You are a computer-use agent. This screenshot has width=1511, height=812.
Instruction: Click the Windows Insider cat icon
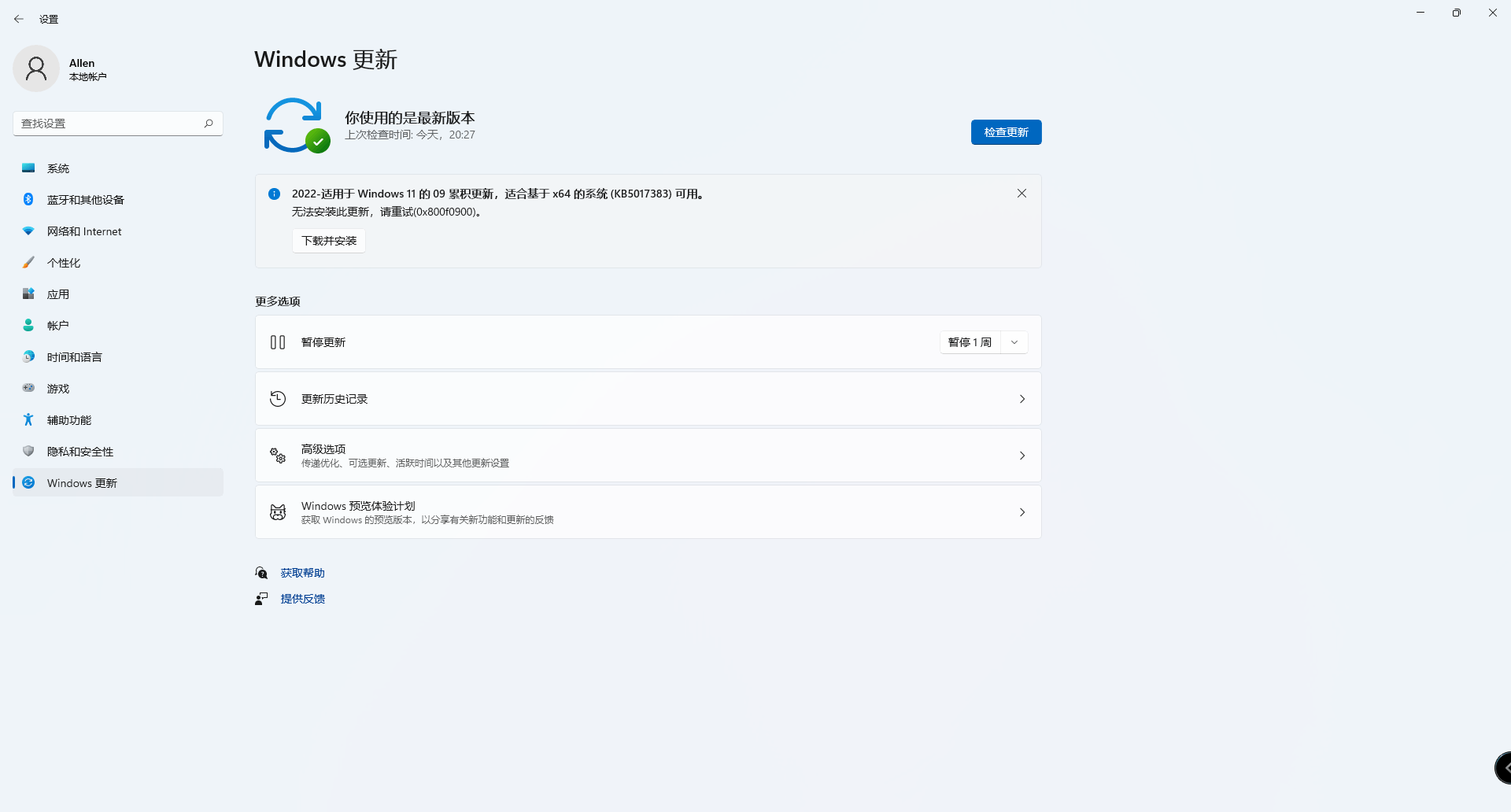[278, 512]
